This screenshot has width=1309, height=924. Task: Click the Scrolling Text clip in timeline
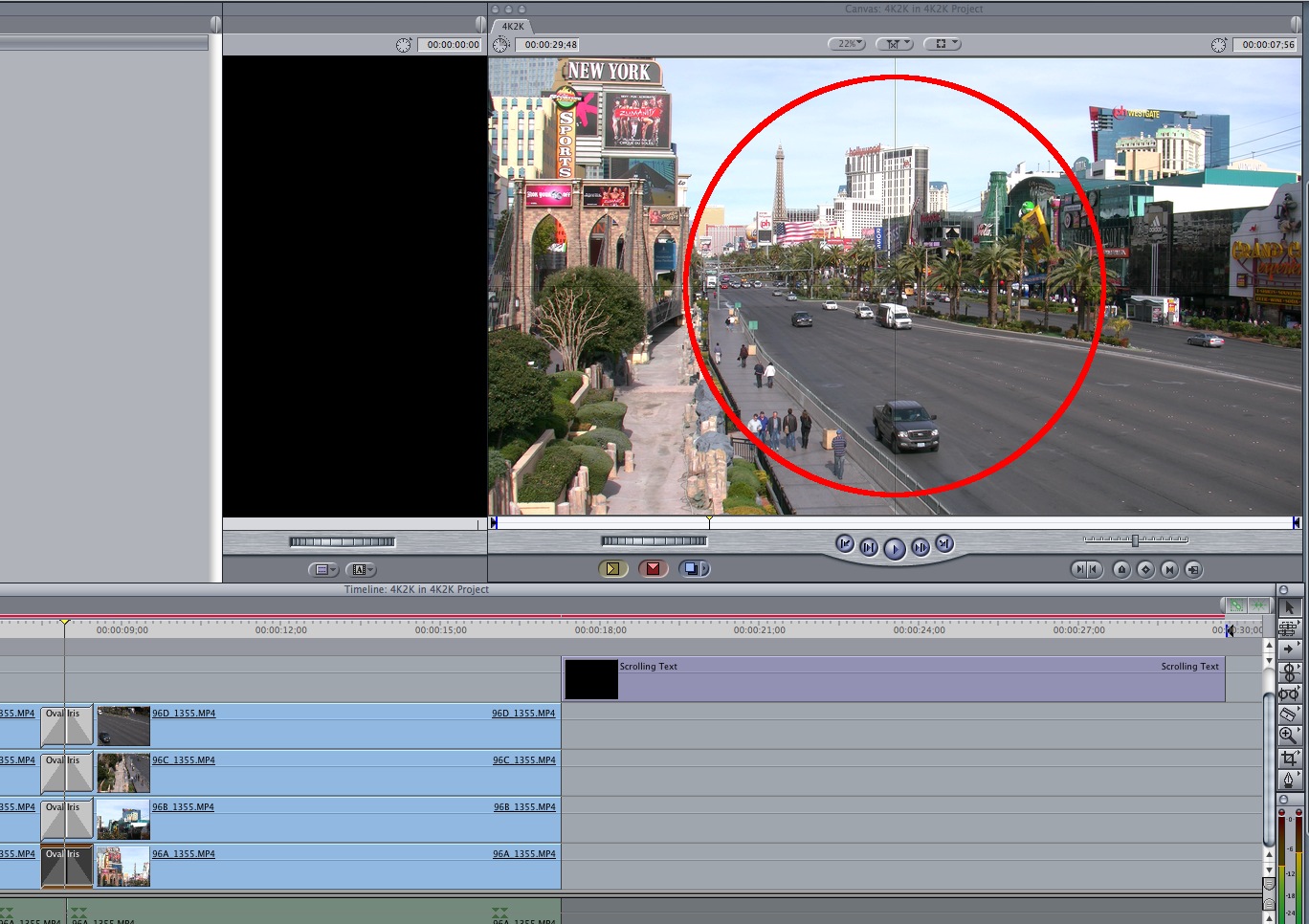pyautogui.click(x=893, y=679)
